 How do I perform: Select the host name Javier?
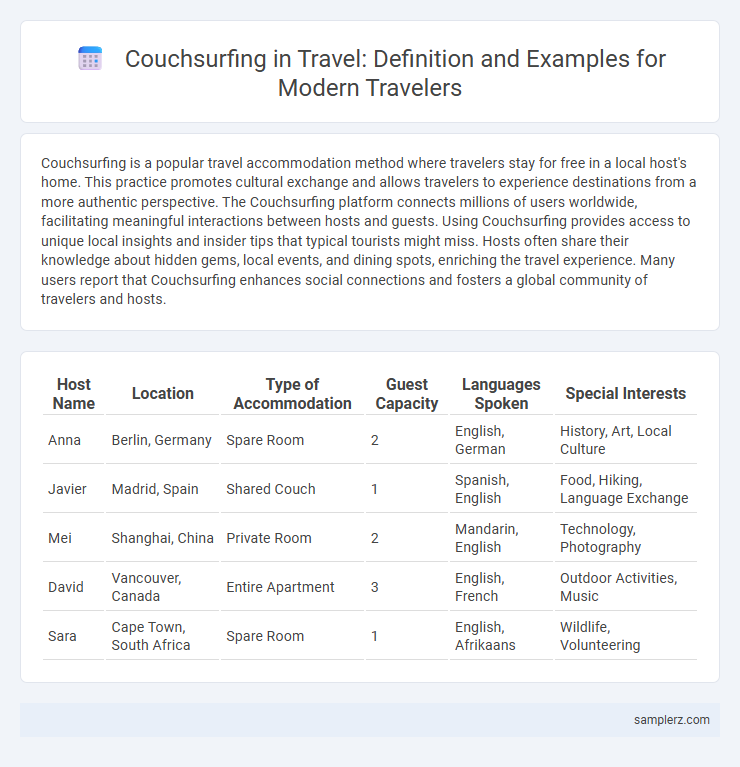67,489
